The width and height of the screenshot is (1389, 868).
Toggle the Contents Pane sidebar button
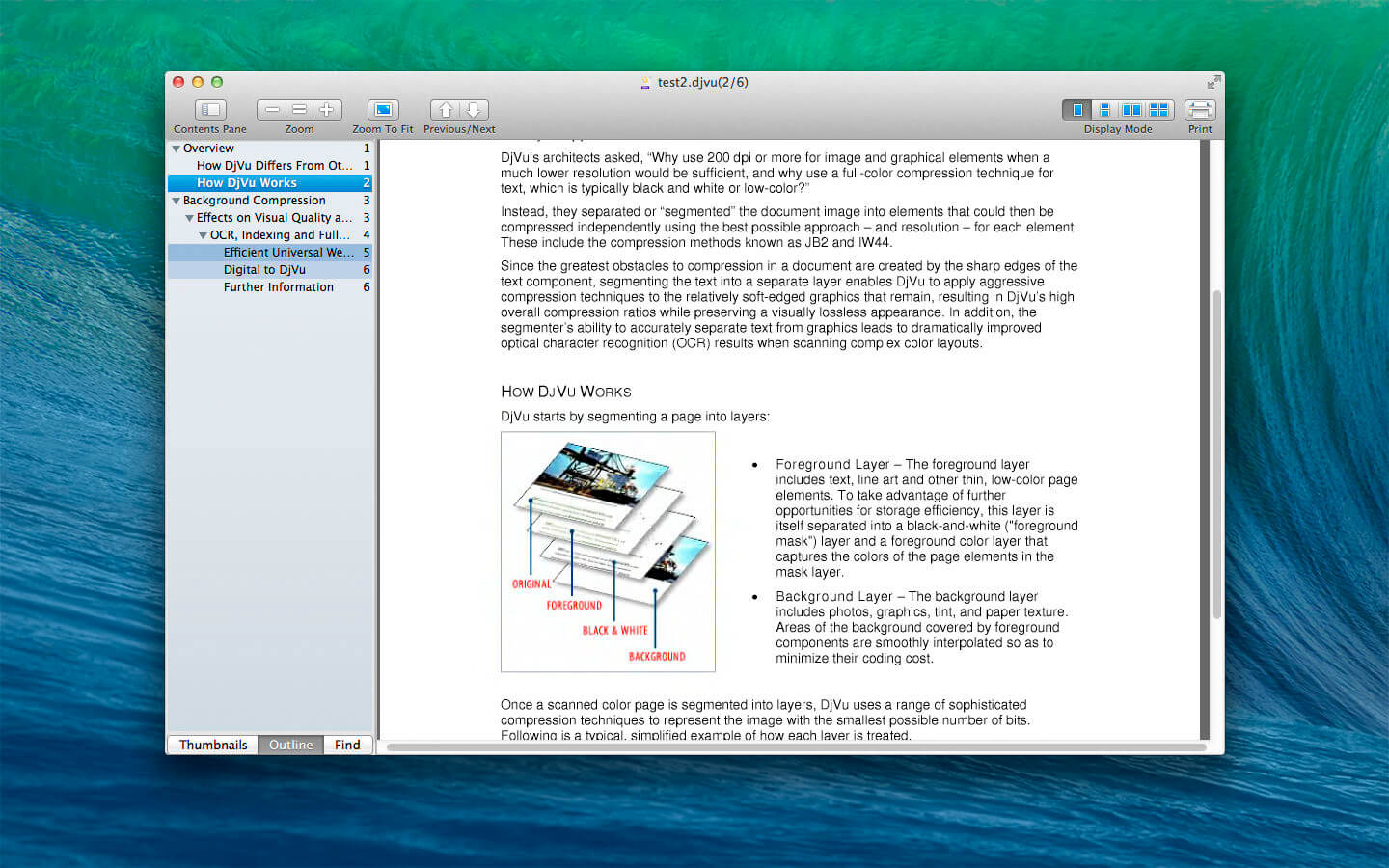pos(210,110)
